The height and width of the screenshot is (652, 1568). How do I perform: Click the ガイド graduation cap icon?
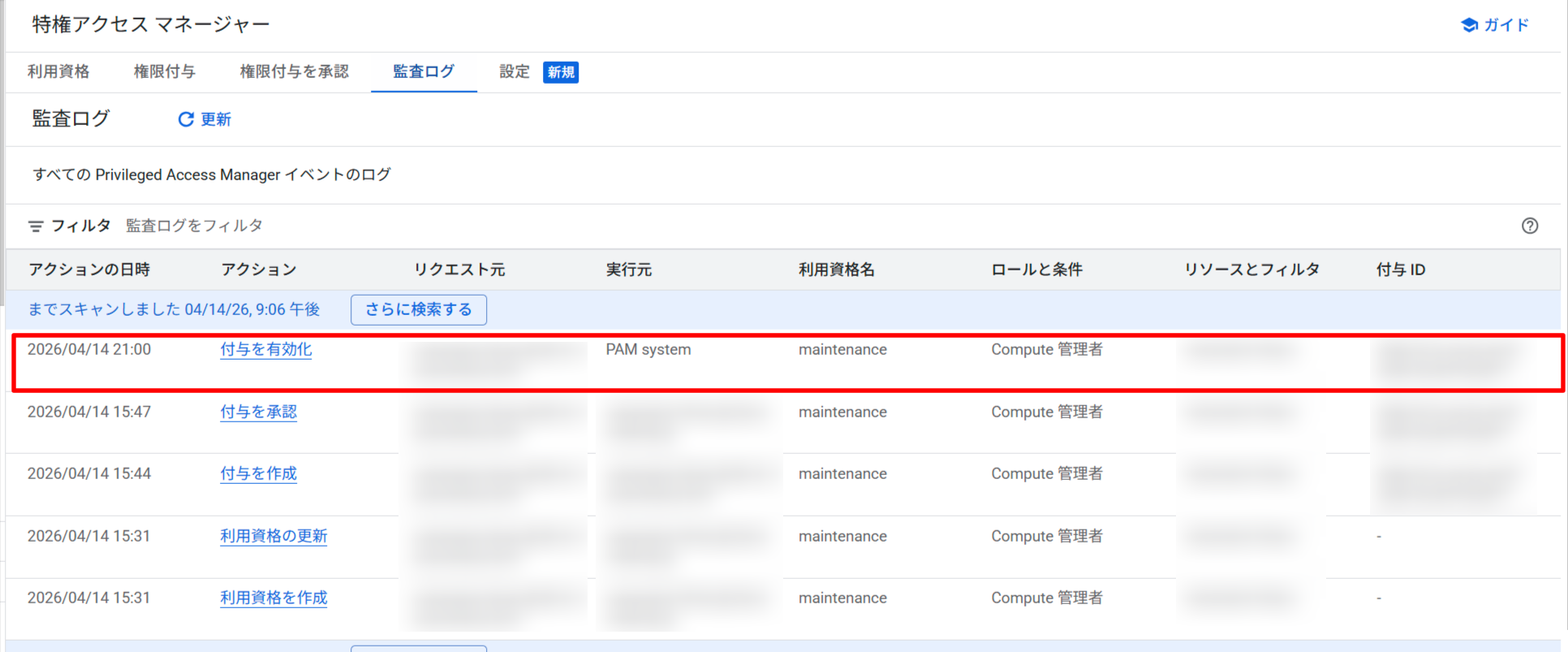click(x=1469, y=25)
